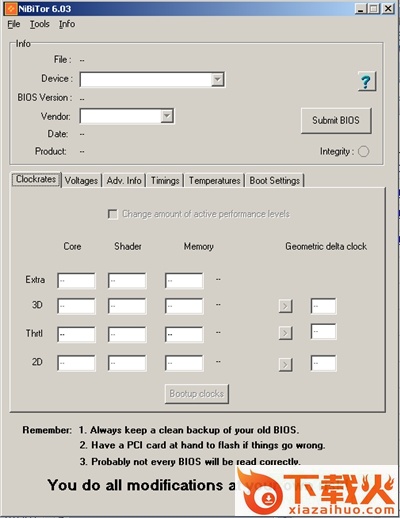Open the Tools menu

[x=40, y=24]
